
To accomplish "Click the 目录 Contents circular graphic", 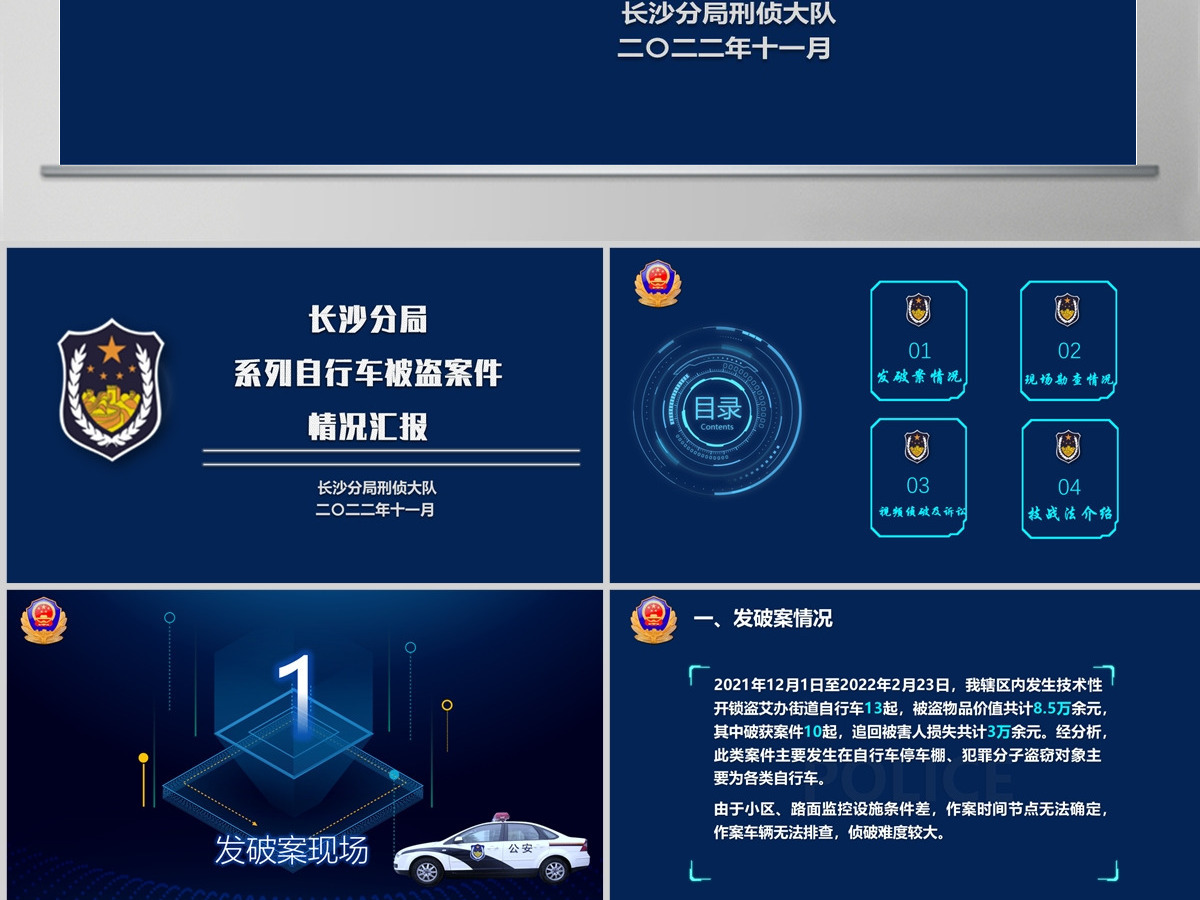I will pyautogui.click(x=718, y=410).
